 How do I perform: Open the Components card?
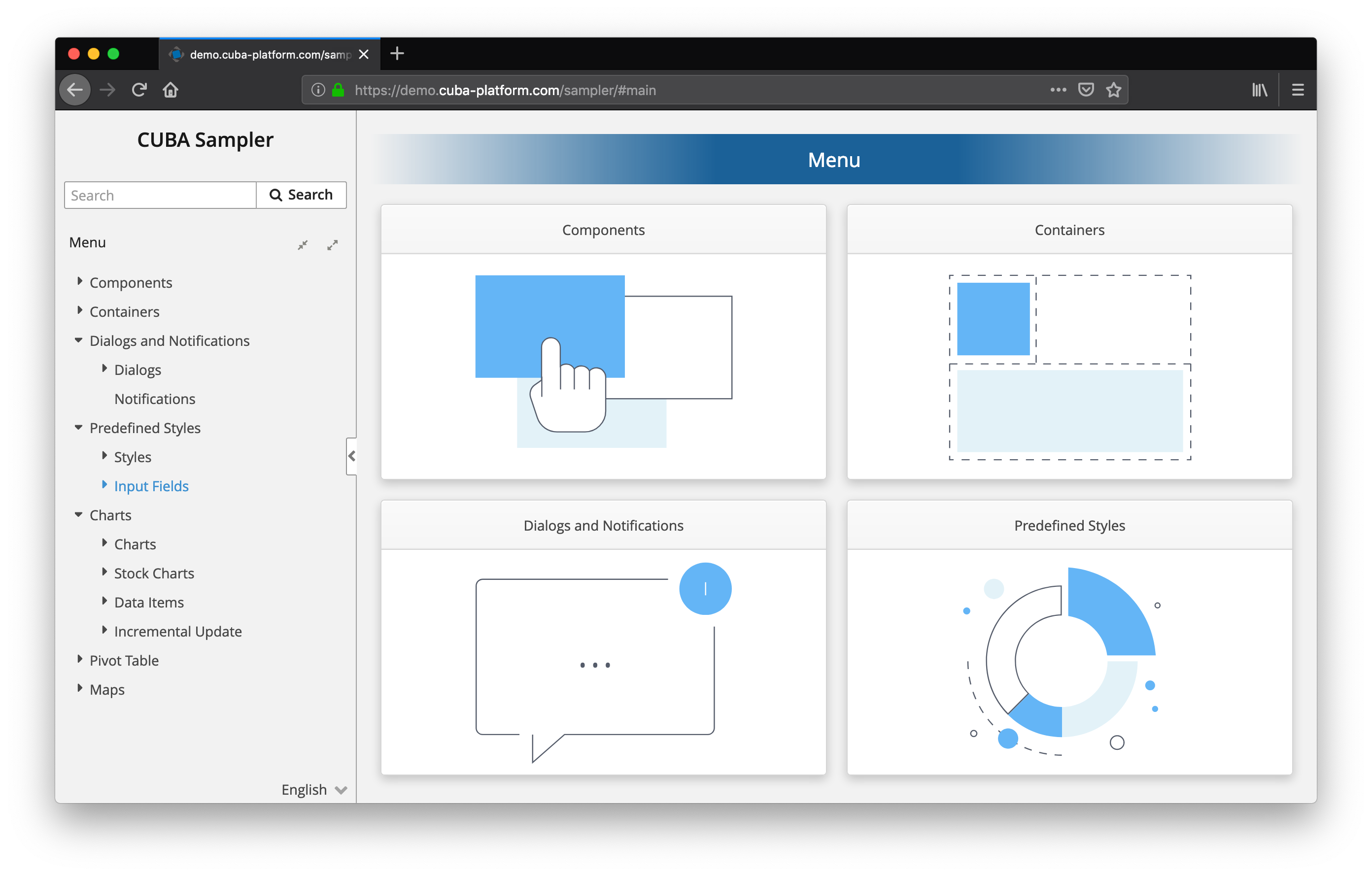coord(603,342)
